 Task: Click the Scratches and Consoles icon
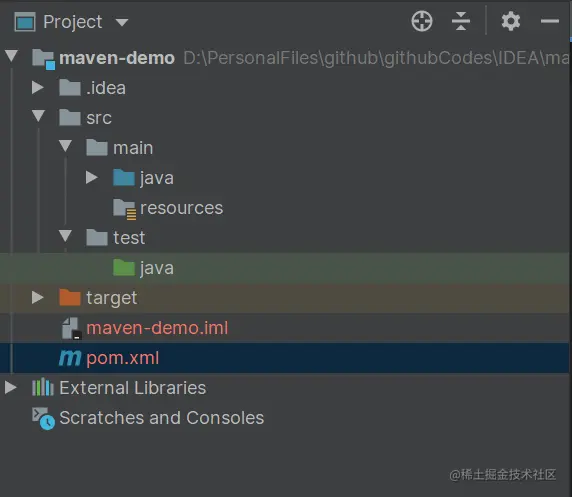(43, 418)
